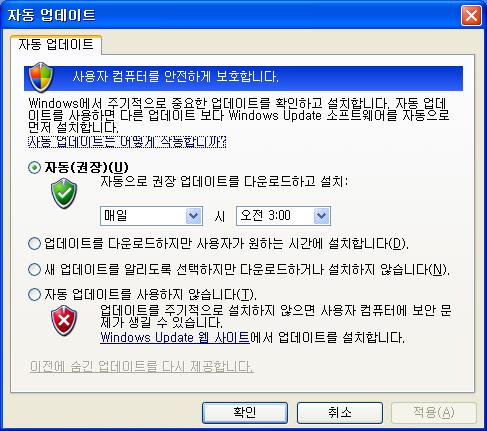The image size is (487, 431).
Task: Click the red X shield icon
Action: pyautogui.click(x=64, y=321)
